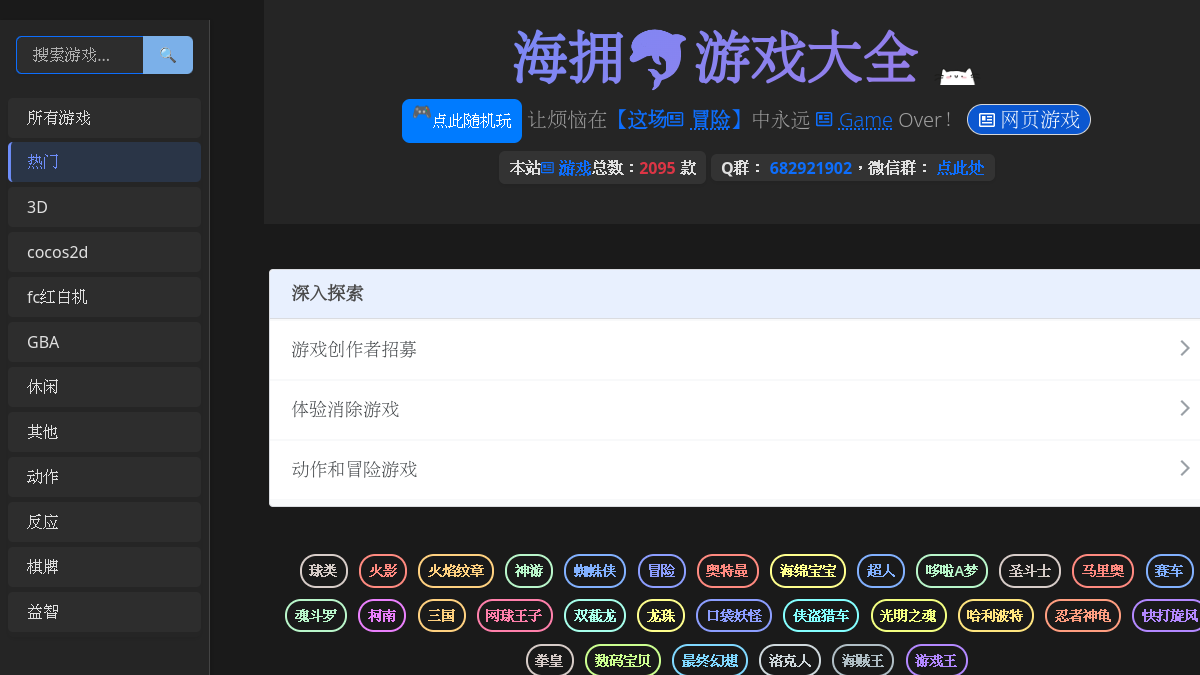Image resolution: width=1200 pixels, height=675 pixels.
Task: Click the 神游 tag
Action: point(529,571)
